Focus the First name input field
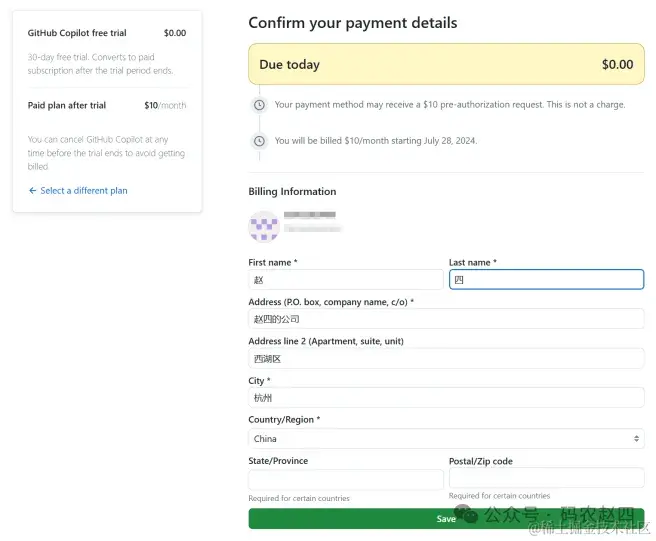 pyautogui.click(x=345, y=280)
